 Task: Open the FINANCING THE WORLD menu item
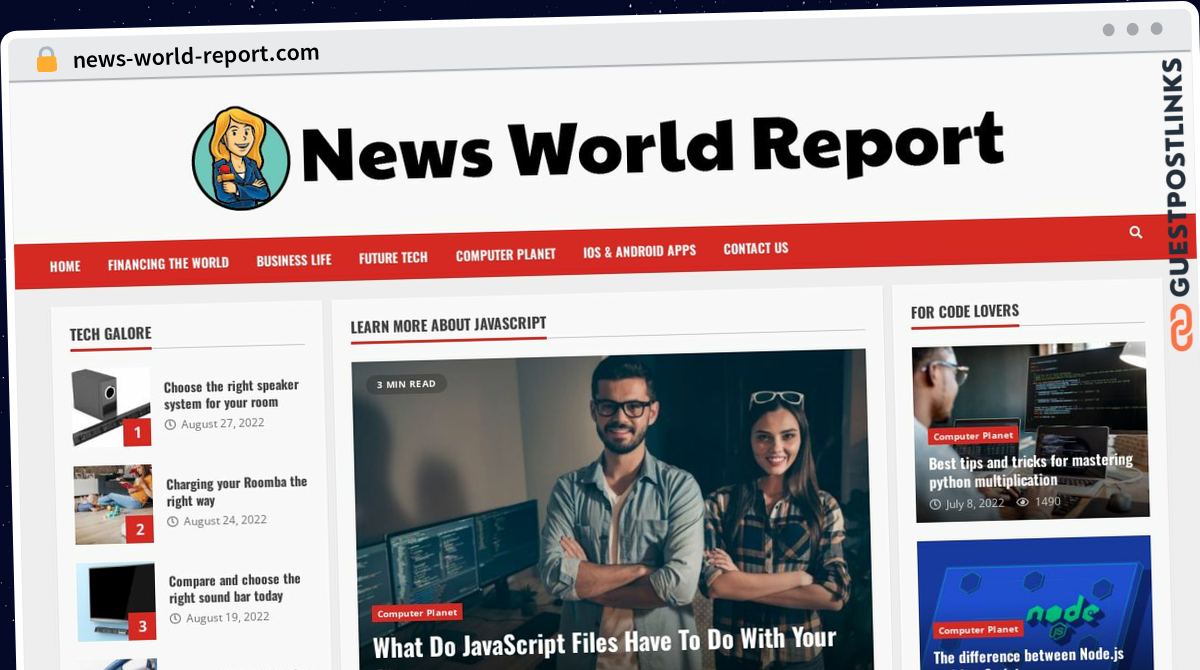[168, 263]
